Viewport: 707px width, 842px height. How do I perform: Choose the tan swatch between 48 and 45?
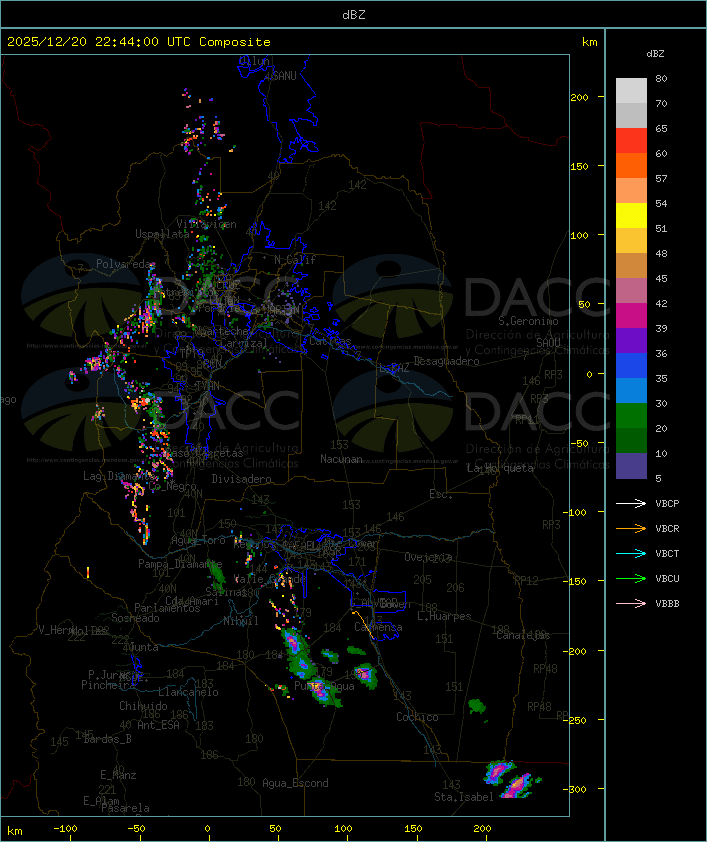(x=631, y=265)
